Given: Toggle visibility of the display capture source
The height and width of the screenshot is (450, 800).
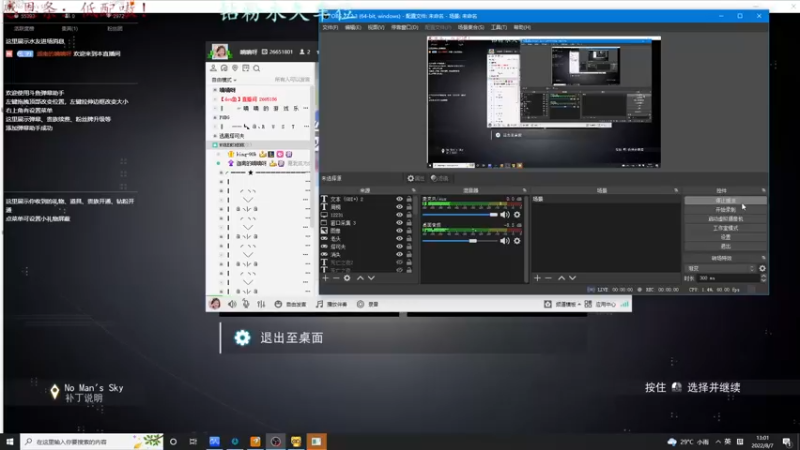Looking at the screenshot, I should click(399, 215).
